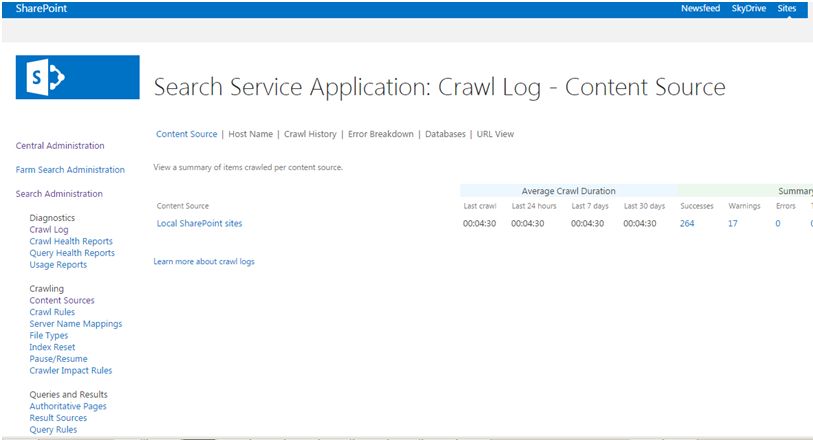Open the Newsfeed link in top bar
Viewport: 813px width, 440px height.
pos(700,8)
